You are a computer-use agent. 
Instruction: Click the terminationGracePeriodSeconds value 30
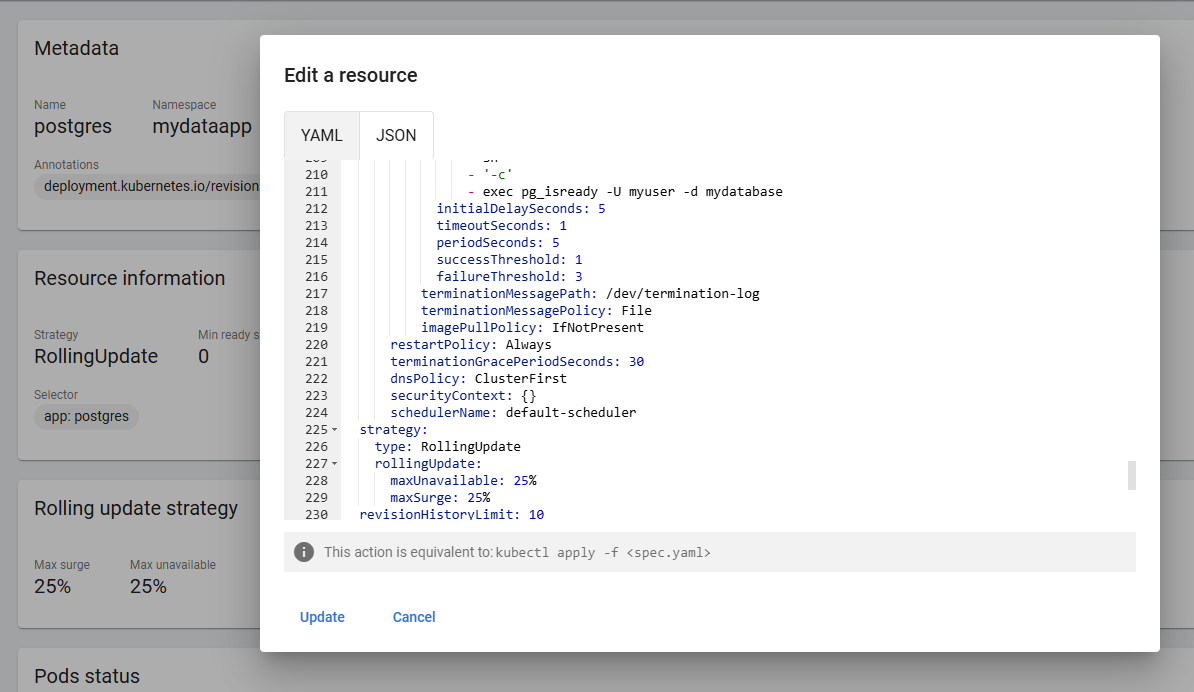[x=637, y=362]
